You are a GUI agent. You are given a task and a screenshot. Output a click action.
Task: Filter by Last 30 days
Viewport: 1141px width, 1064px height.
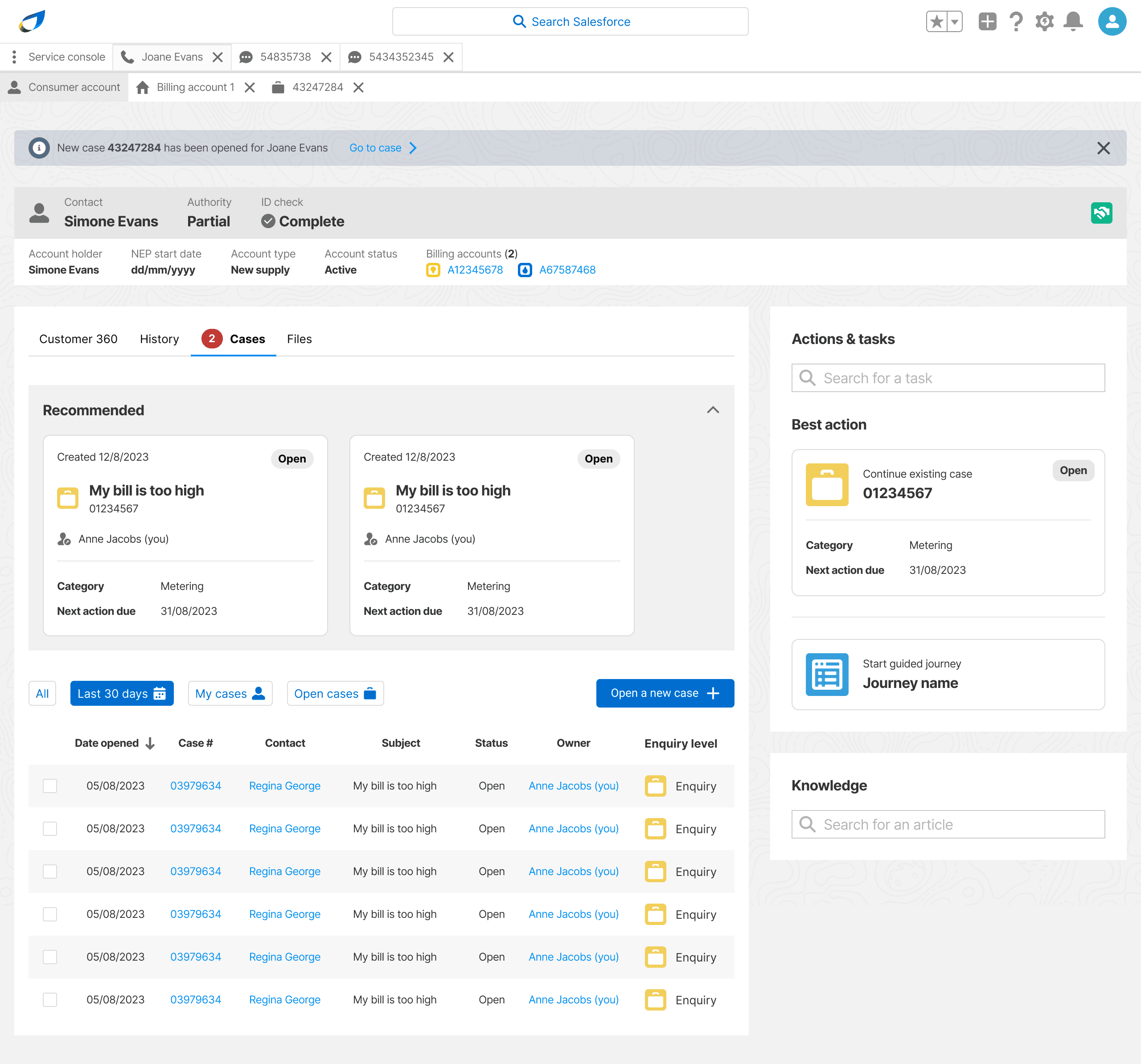(x=122, y=693)
